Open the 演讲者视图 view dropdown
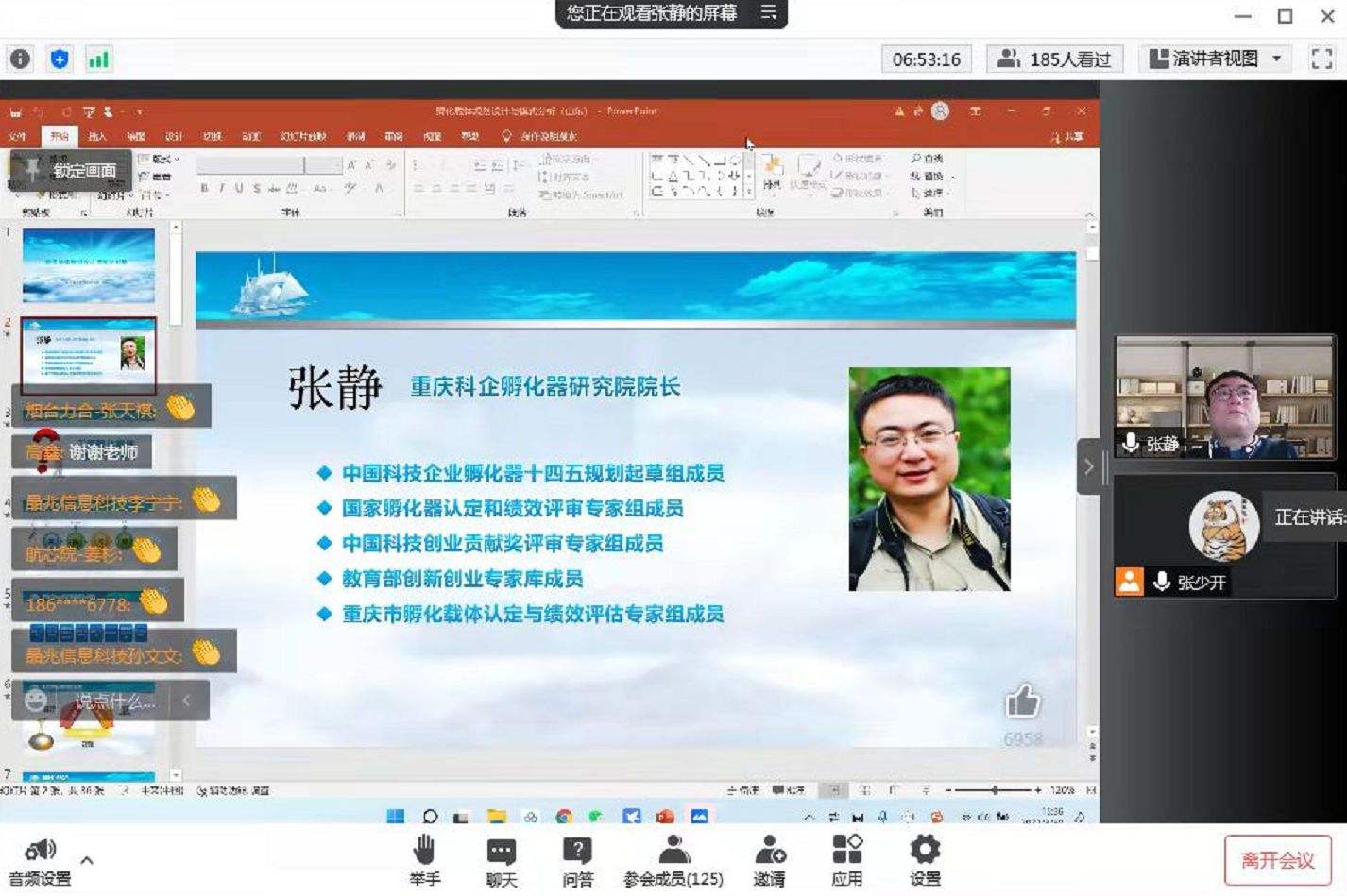Viewport: 1347px width, 896px height. (x=1277, y=59)
